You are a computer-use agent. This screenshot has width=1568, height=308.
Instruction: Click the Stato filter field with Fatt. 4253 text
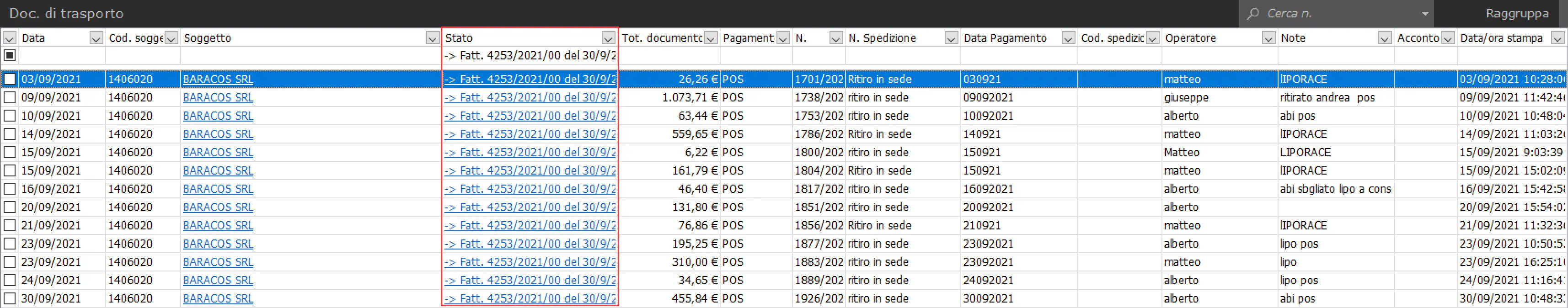pos(530,55)
